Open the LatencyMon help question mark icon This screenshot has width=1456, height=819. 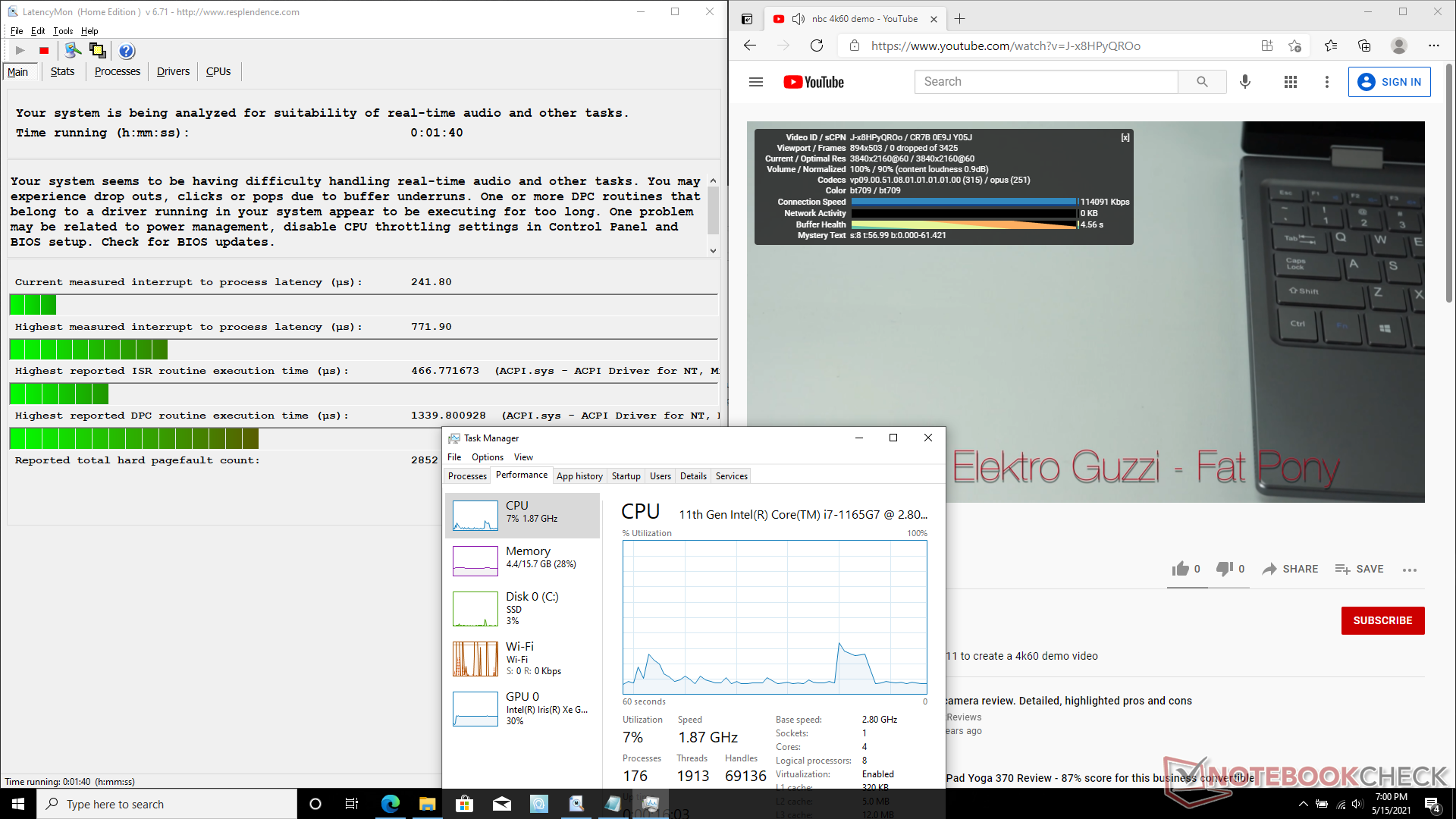point(127,51)
